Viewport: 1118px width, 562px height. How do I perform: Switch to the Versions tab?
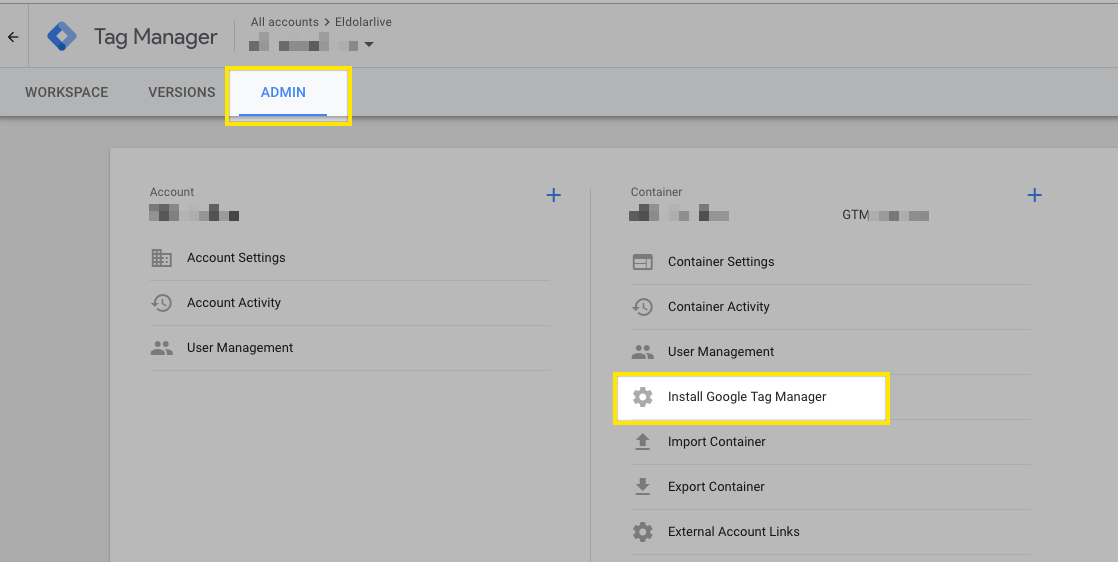(182, 93)
